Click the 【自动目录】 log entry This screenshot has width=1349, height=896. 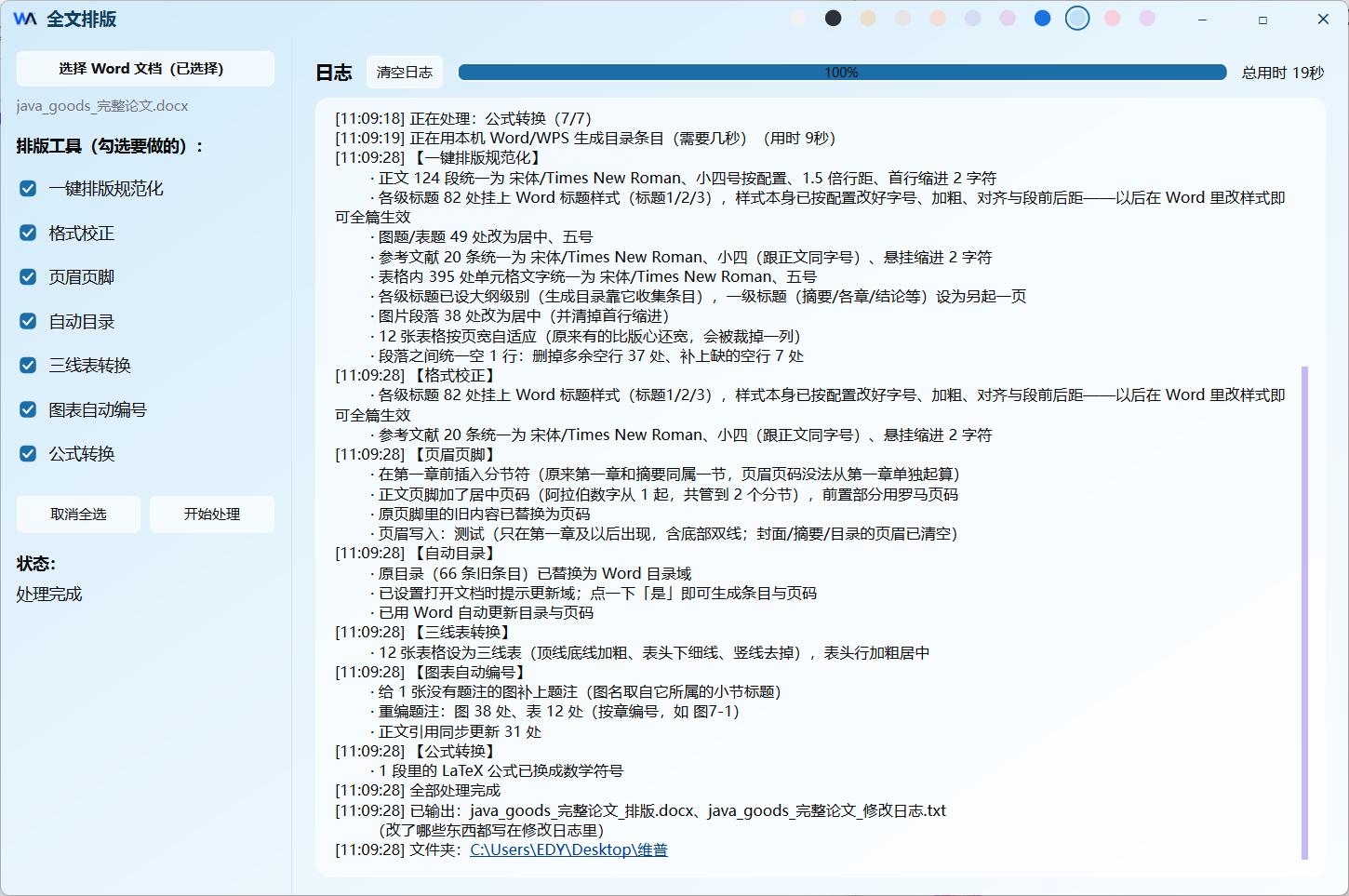pos(417,553)
